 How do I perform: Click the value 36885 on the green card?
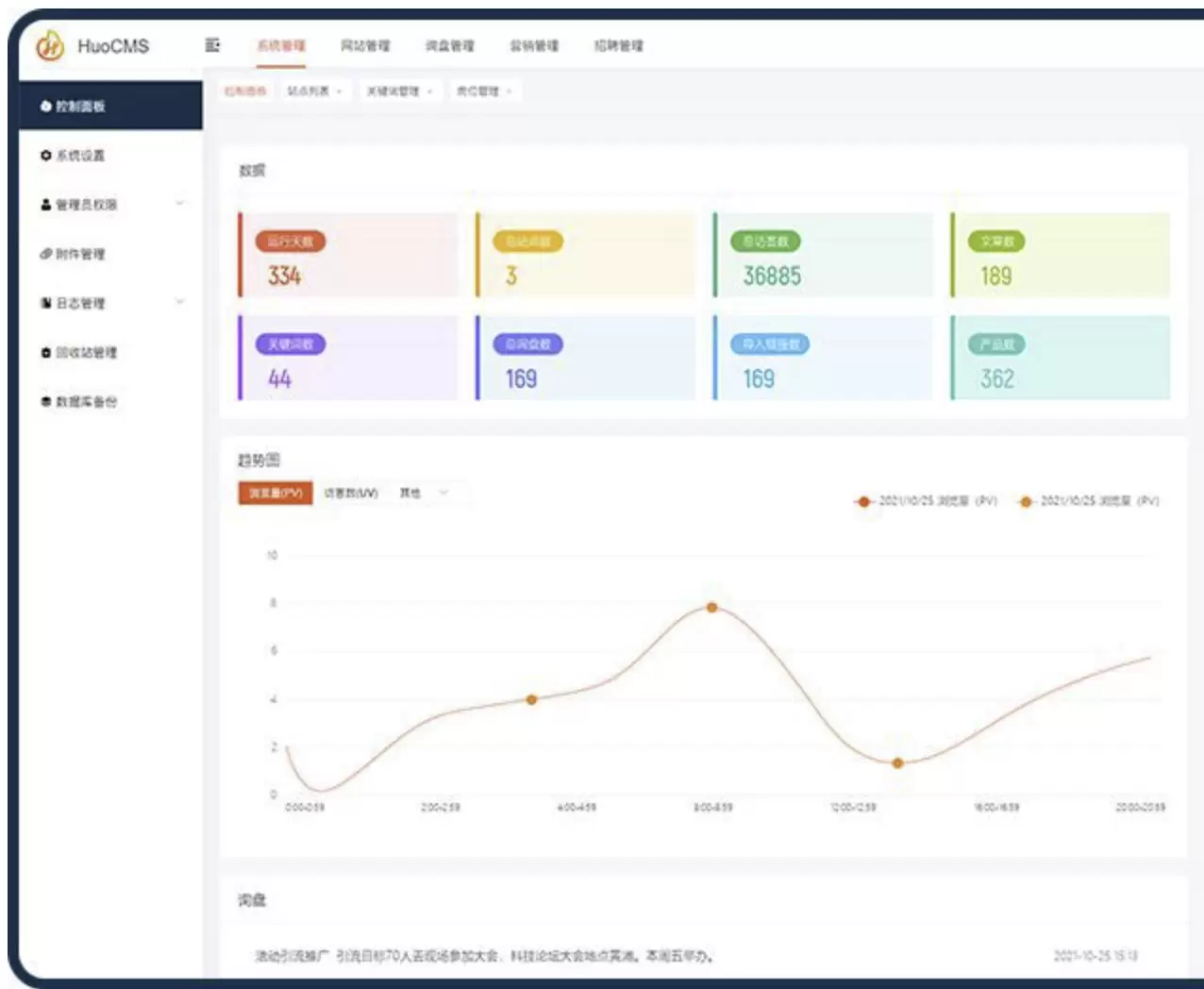[x=772, y=277]
